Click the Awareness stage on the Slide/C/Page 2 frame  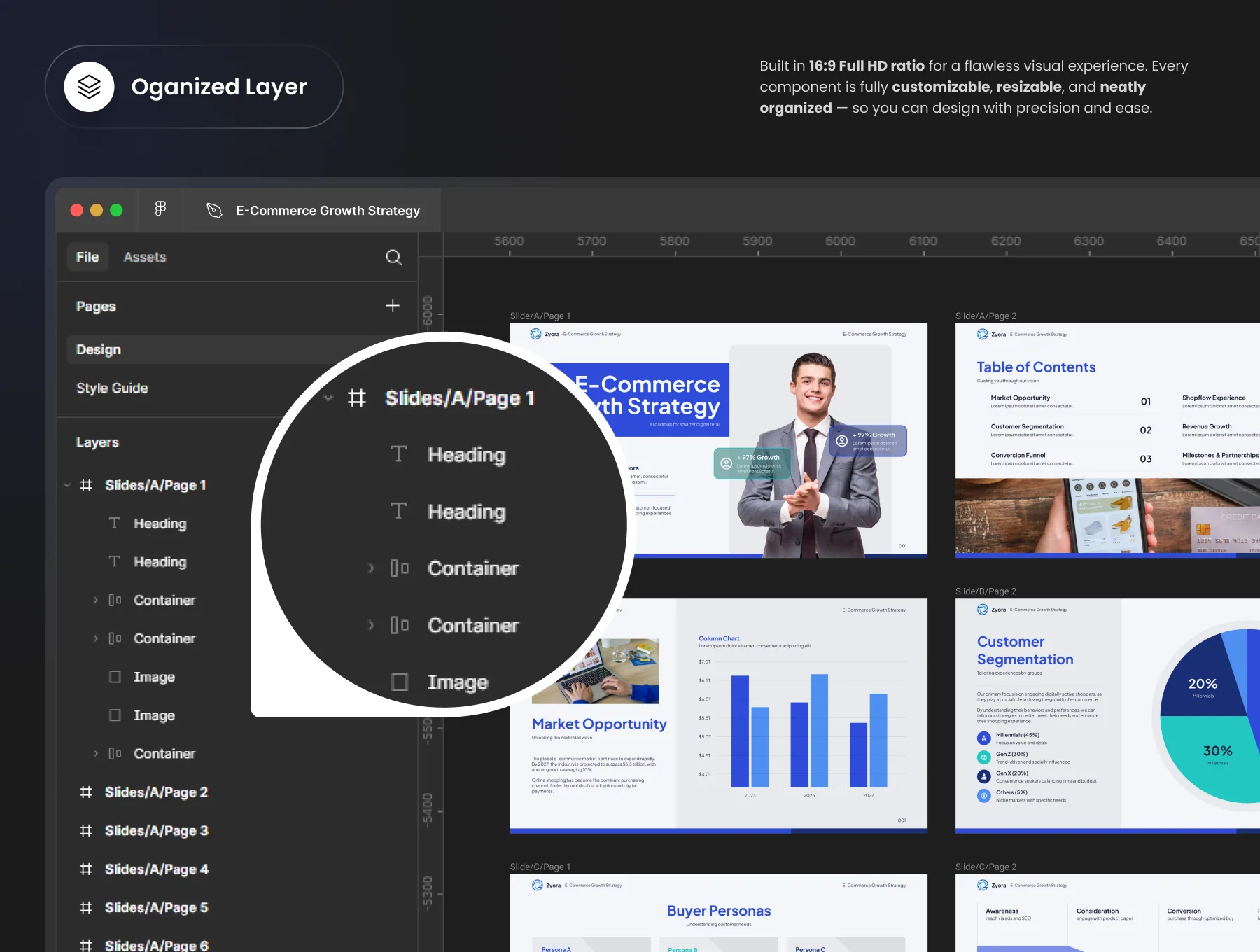[1008, 914]
